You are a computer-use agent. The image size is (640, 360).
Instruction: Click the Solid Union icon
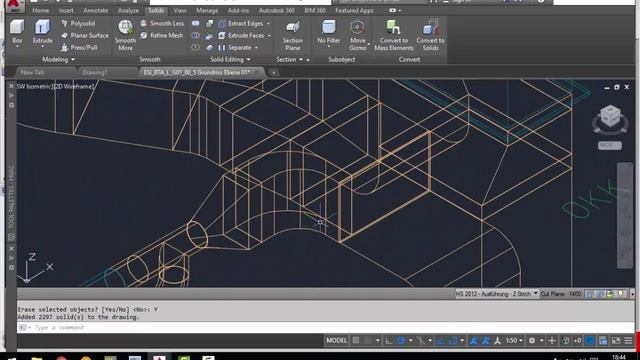(x=196, y=24)
